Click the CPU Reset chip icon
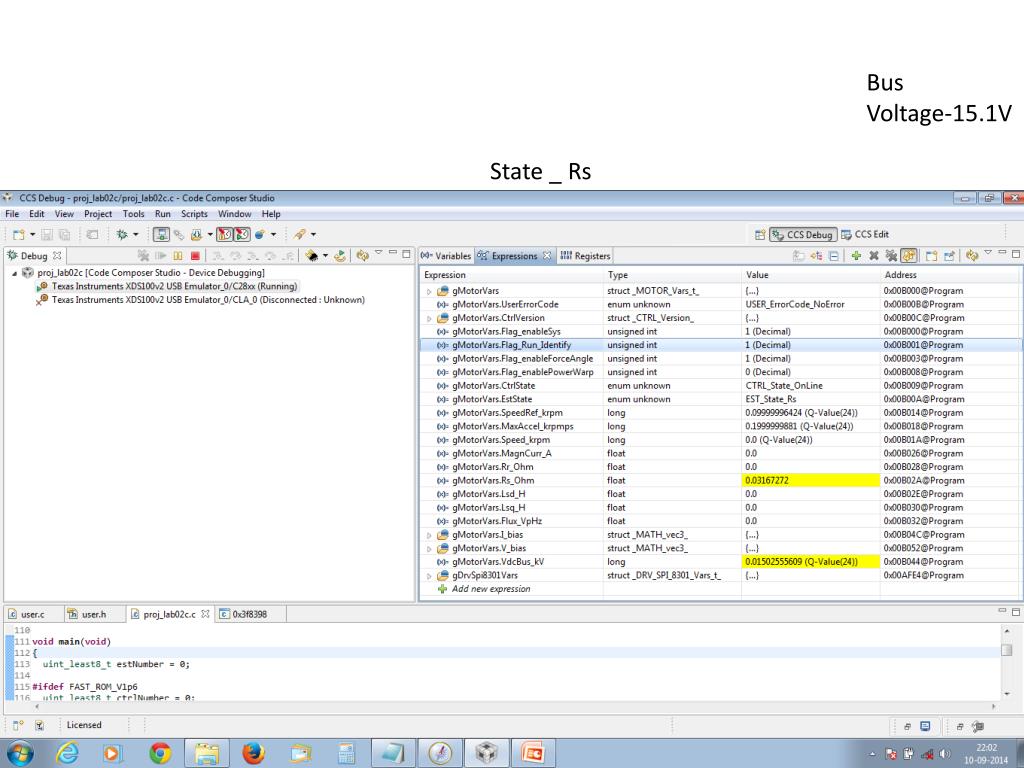The width and height of the screenshot is (1024, 768). 312,256
